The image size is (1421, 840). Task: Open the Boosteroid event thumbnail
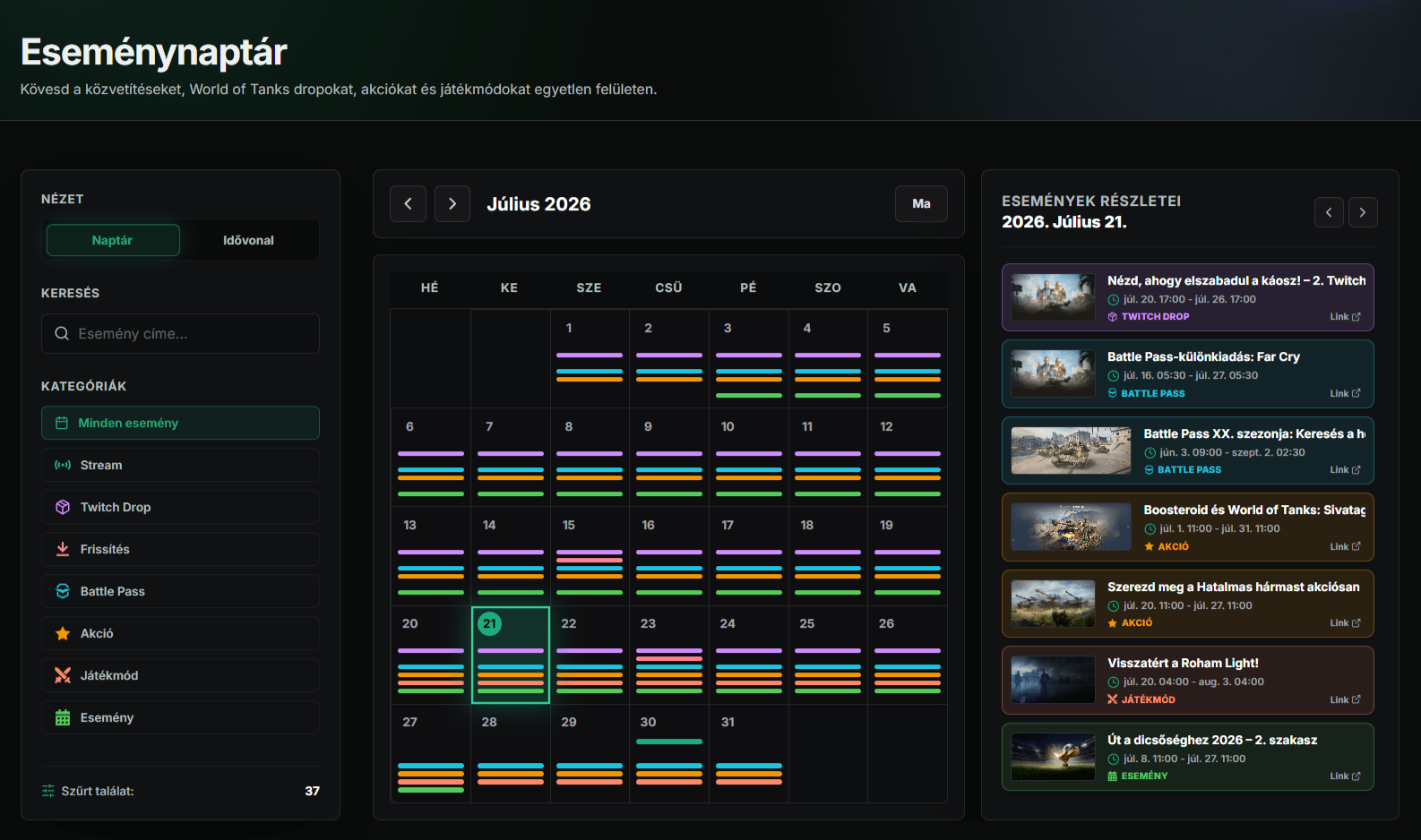tap(1071, 527)
